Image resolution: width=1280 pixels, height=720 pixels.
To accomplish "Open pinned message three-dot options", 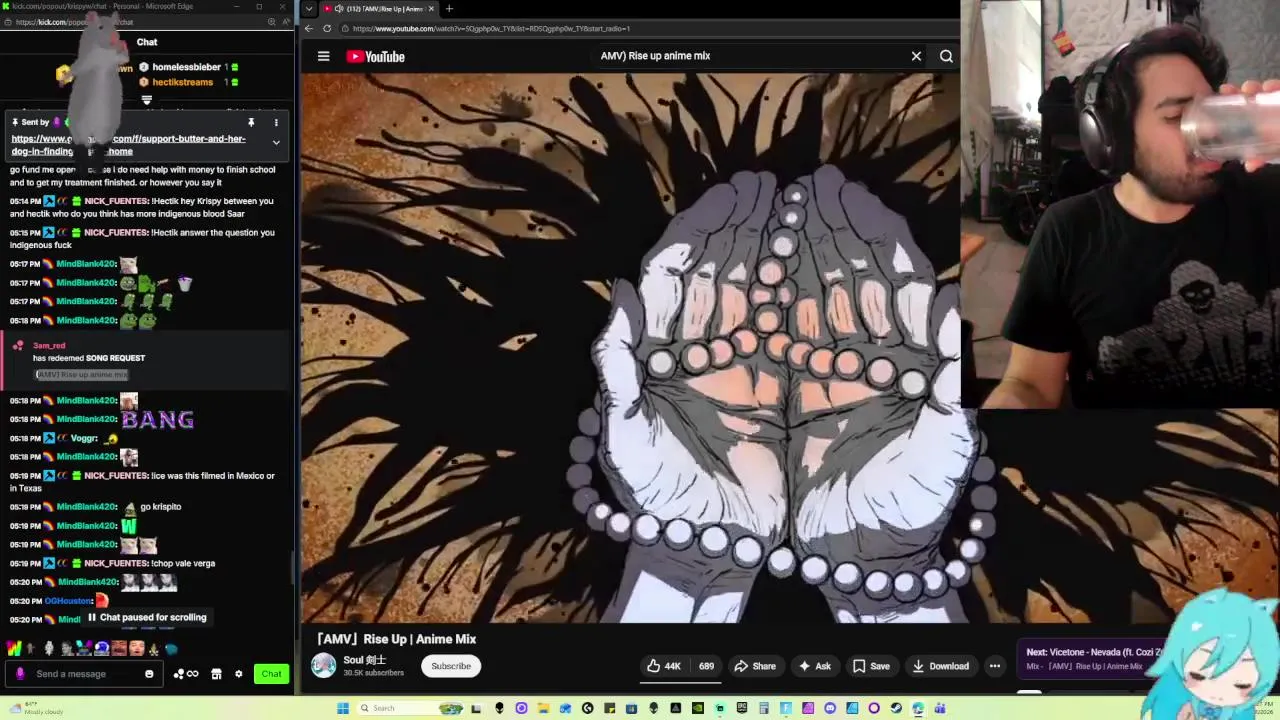I will click(276, 122).
